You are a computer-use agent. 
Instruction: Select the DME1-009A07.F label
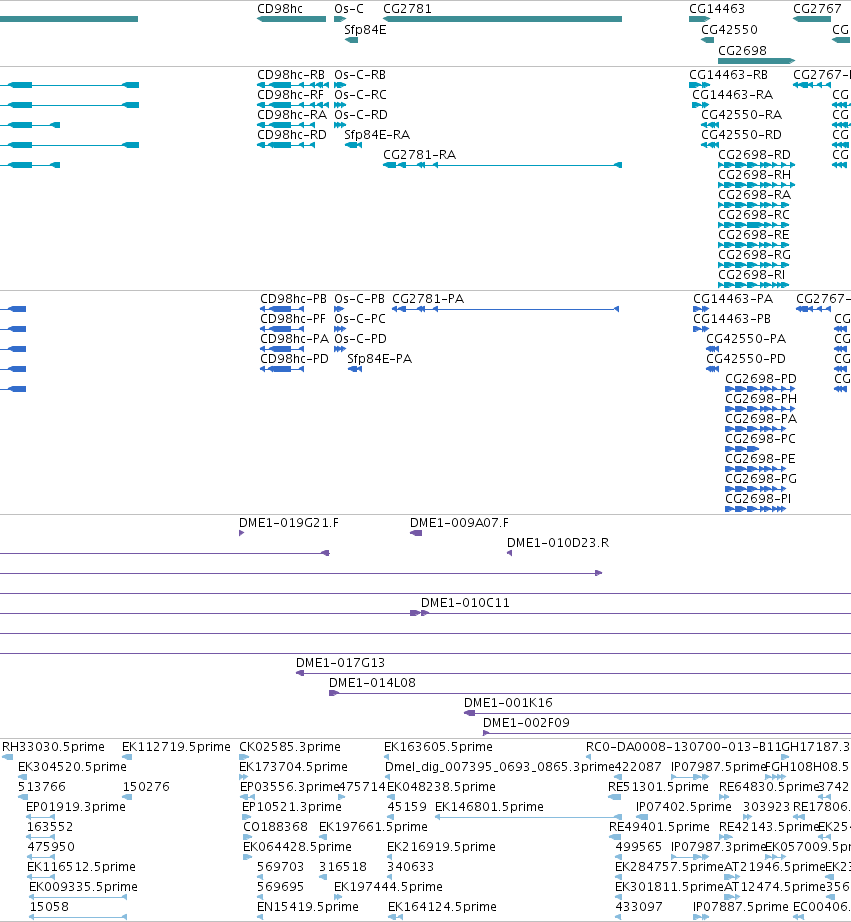459,523
